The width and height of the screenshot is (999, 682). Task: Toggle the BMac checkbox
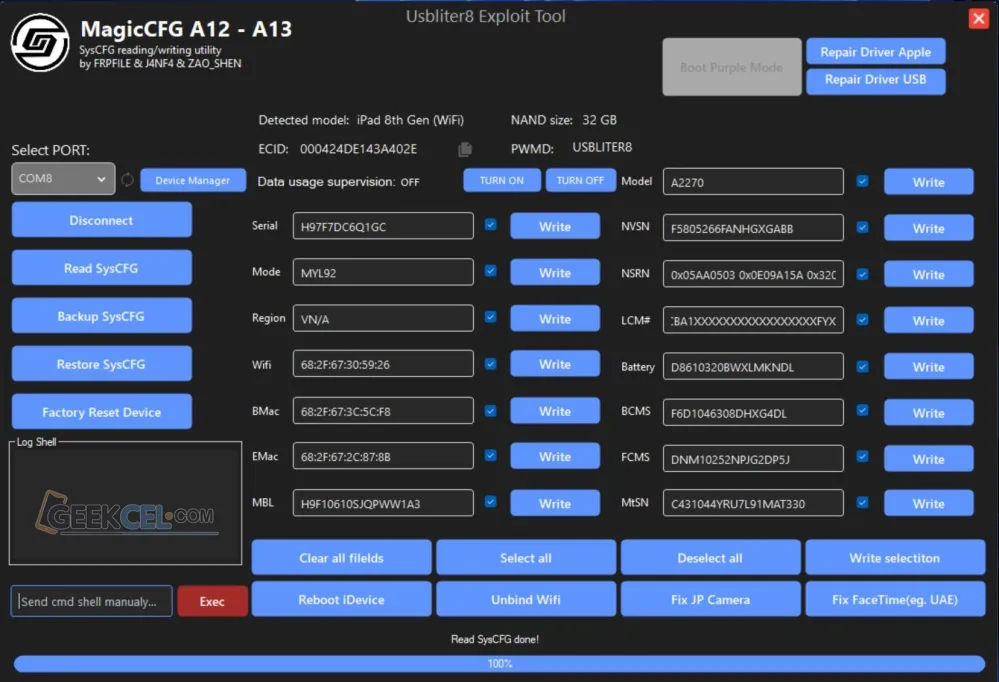(491, 410)
